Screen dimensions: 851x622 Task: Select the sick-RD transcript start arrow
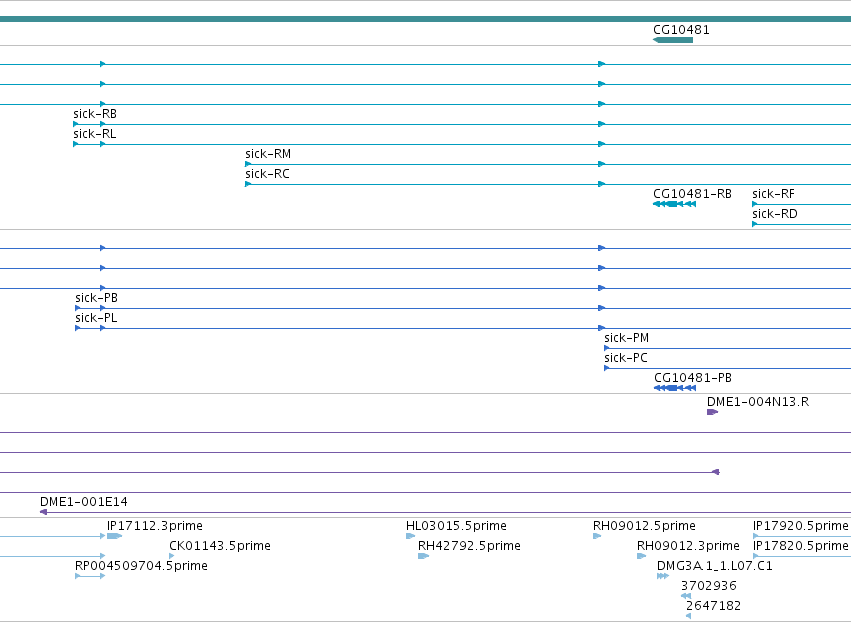pos(755,224)
